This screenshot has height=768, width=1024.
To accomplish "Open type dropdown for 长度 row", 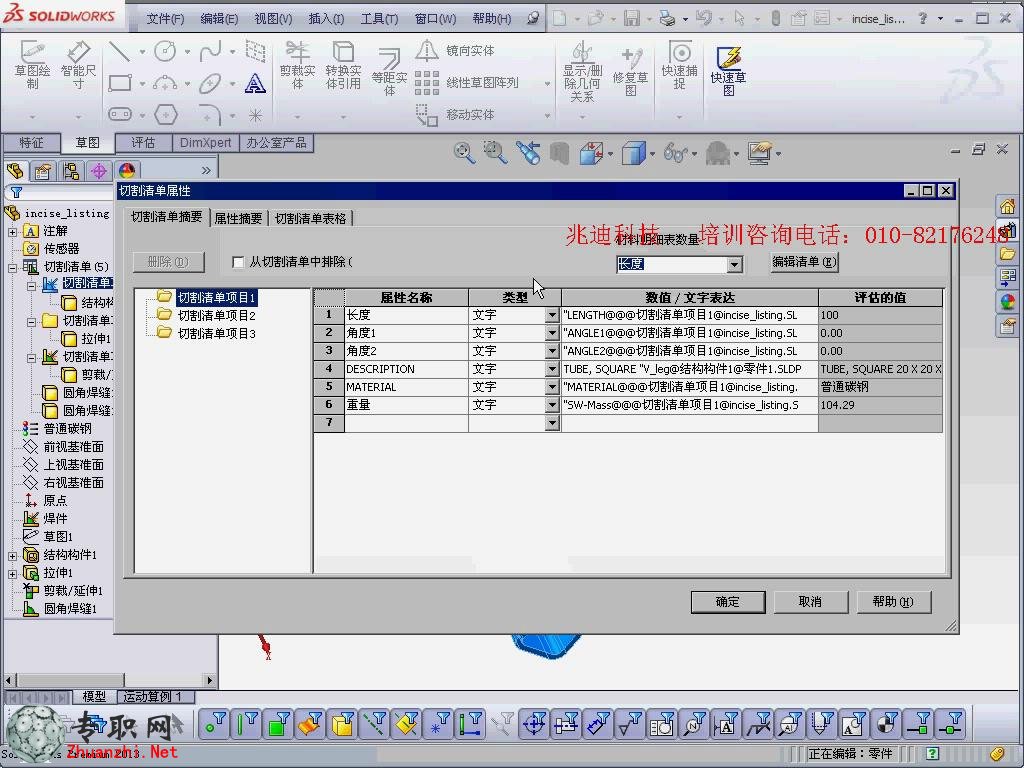I will point(552,315).
